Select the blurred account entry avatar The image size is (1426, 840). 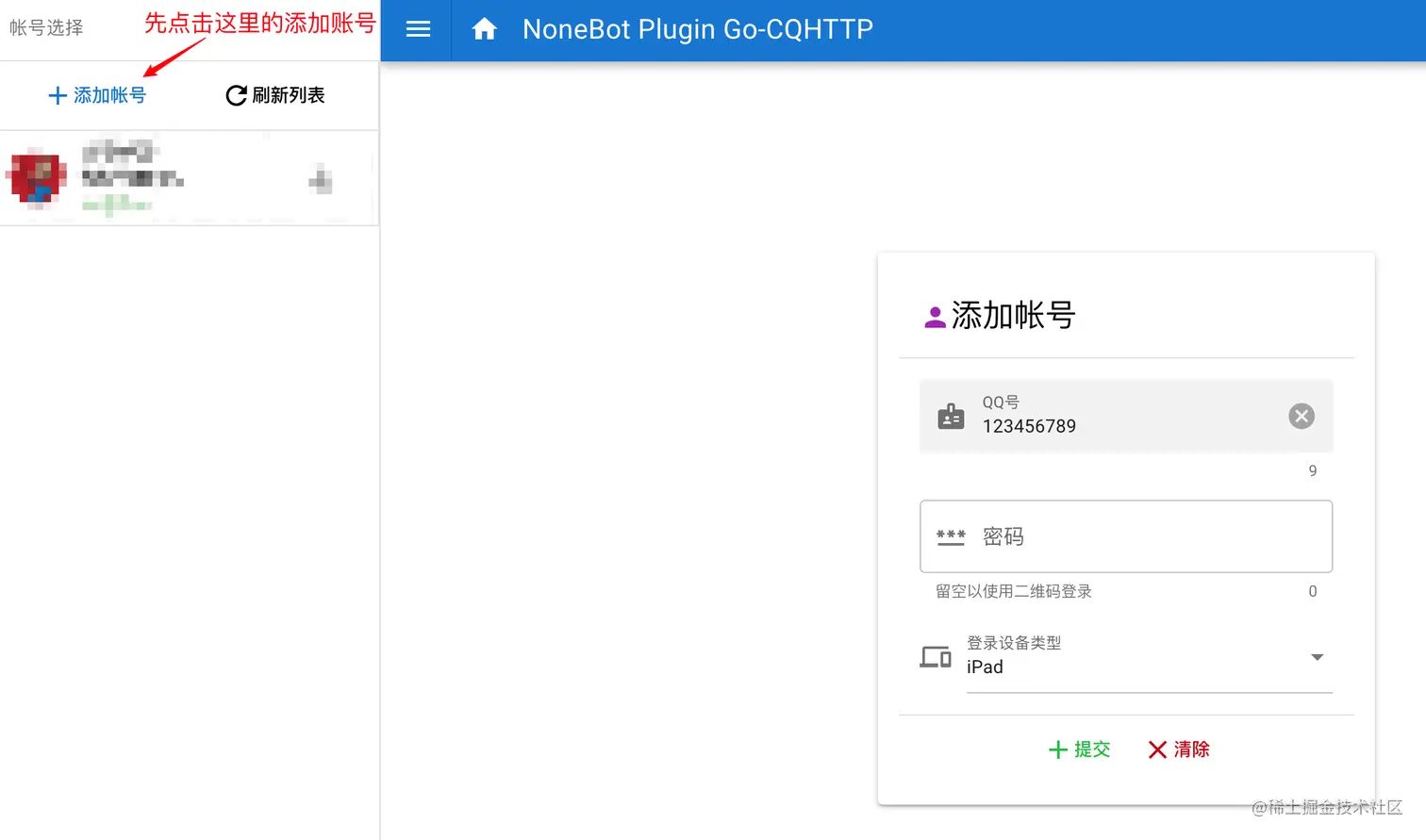pyautogui.click(x=38, y=177)
